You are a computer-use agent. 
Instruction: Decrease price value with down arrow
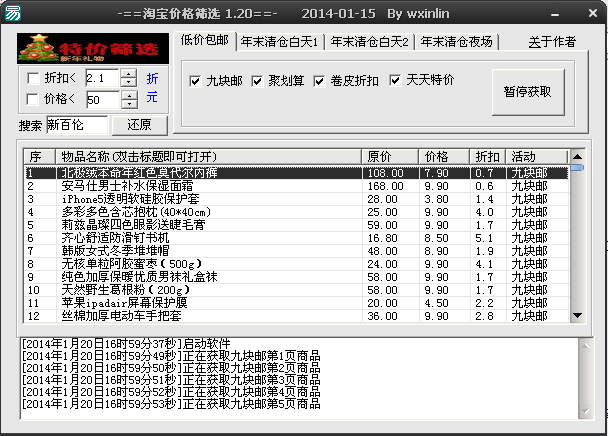pyautogui.click(x=129, y=104)
